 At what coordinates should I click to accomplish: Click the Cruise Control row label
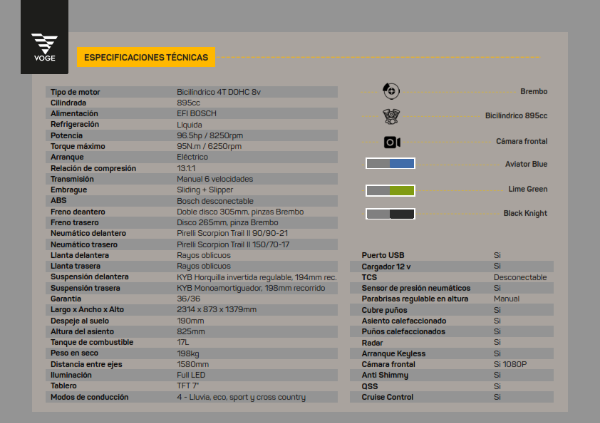[x=387, y=397]
